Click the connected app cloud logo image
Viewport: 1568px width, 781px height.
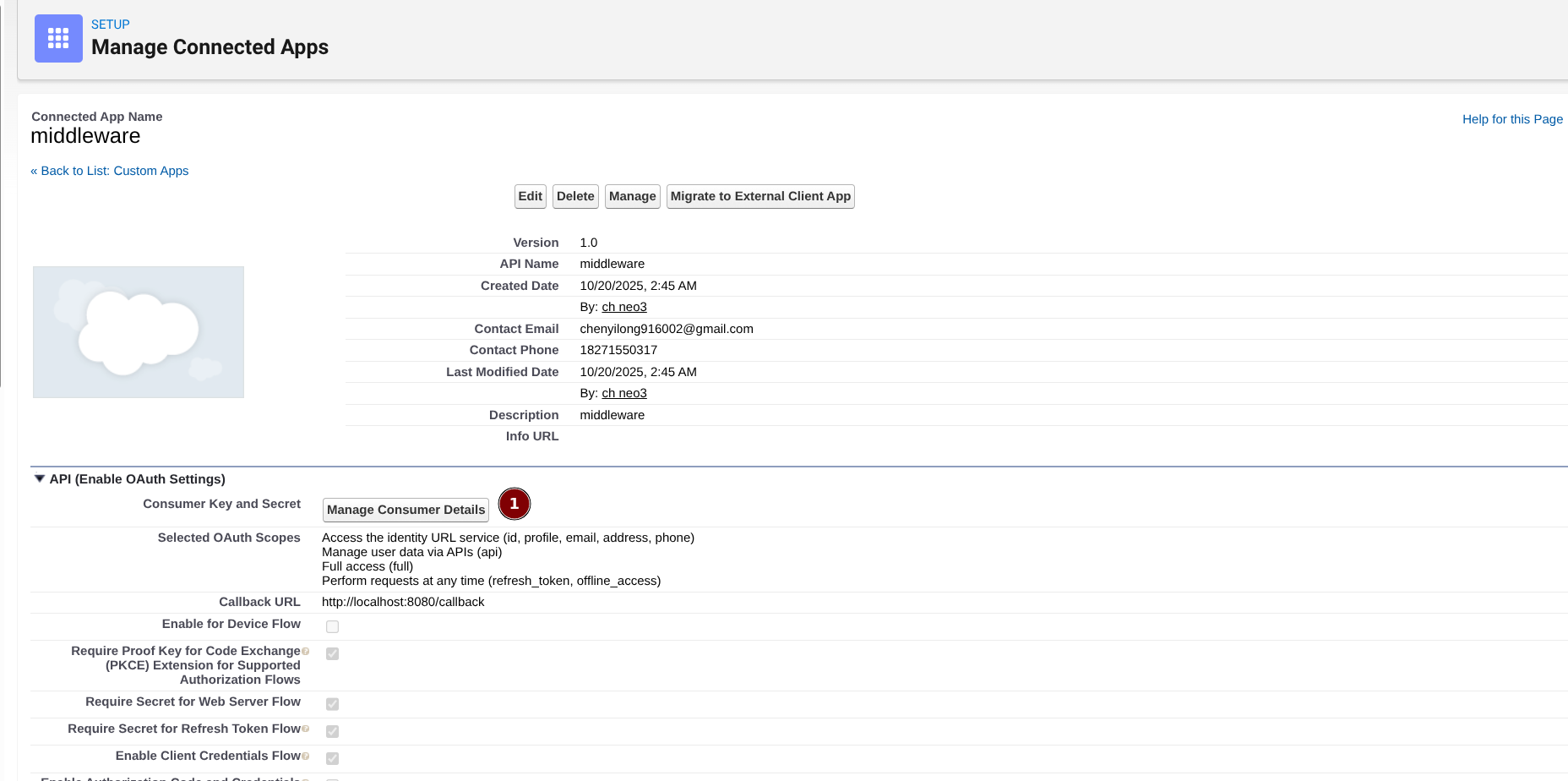(139, 332)
